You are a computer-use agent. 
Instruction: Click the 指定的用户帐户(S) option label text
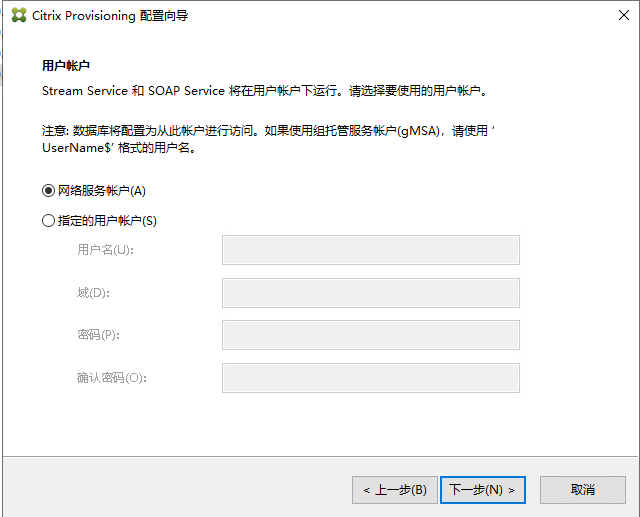[107, 221]
